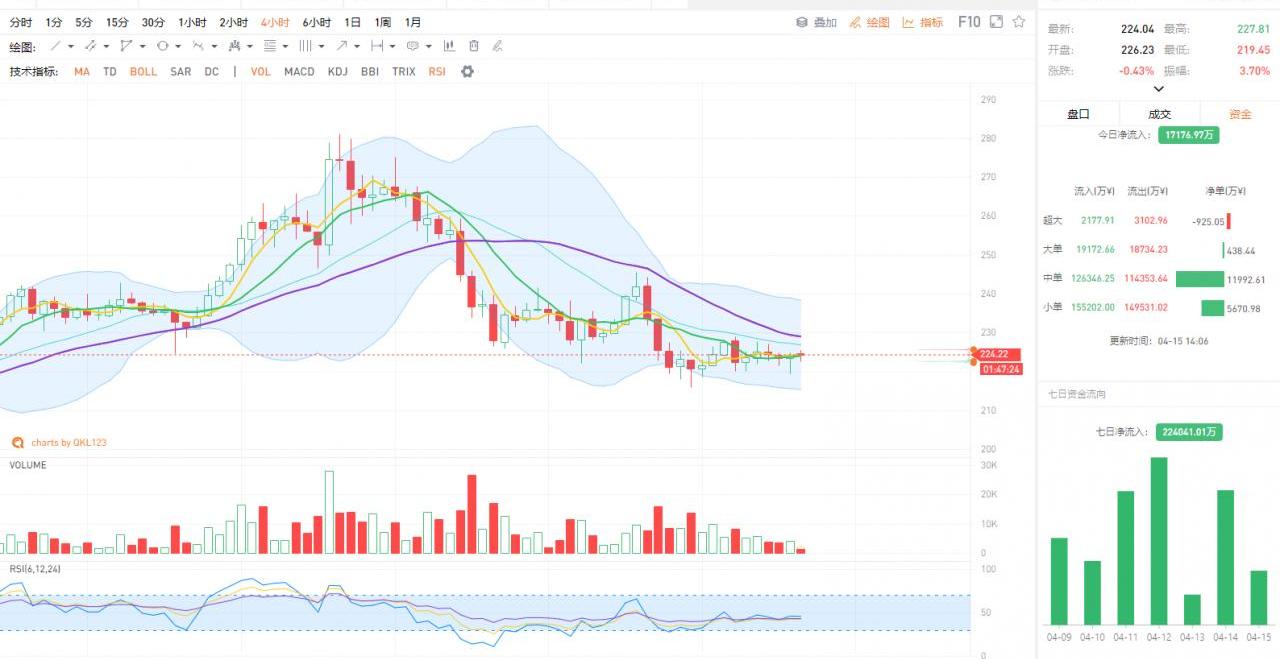
Task: Click the fullscreen expand icon
Action: [996, 22]
